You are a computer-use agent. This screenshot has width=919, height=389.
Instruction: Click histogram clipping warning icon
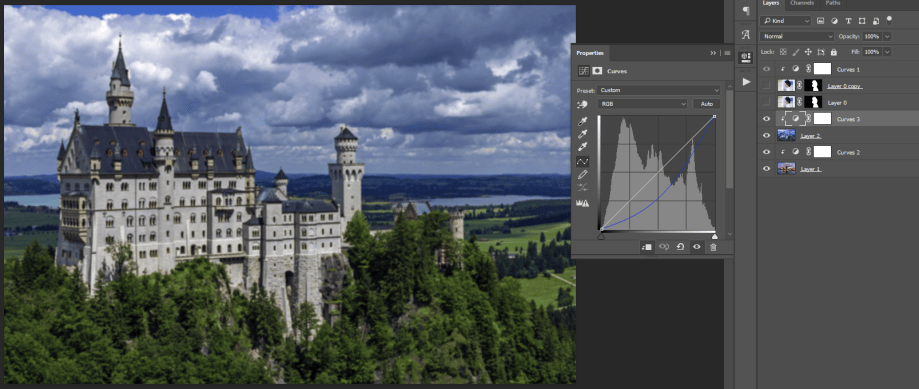coord(583,203)
